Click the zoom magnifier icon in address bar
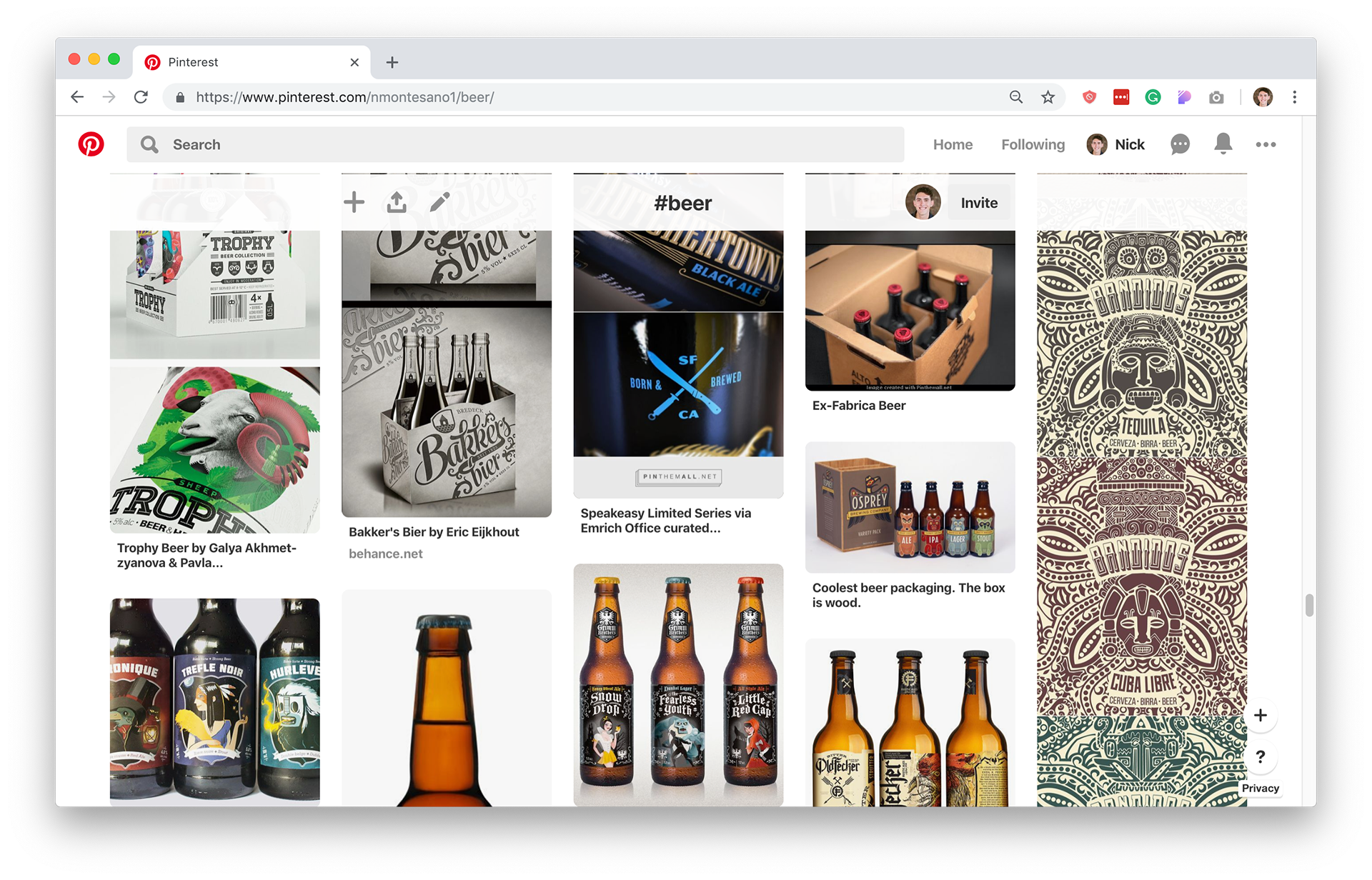1372x880 pixels. (x=1015, y=97)
